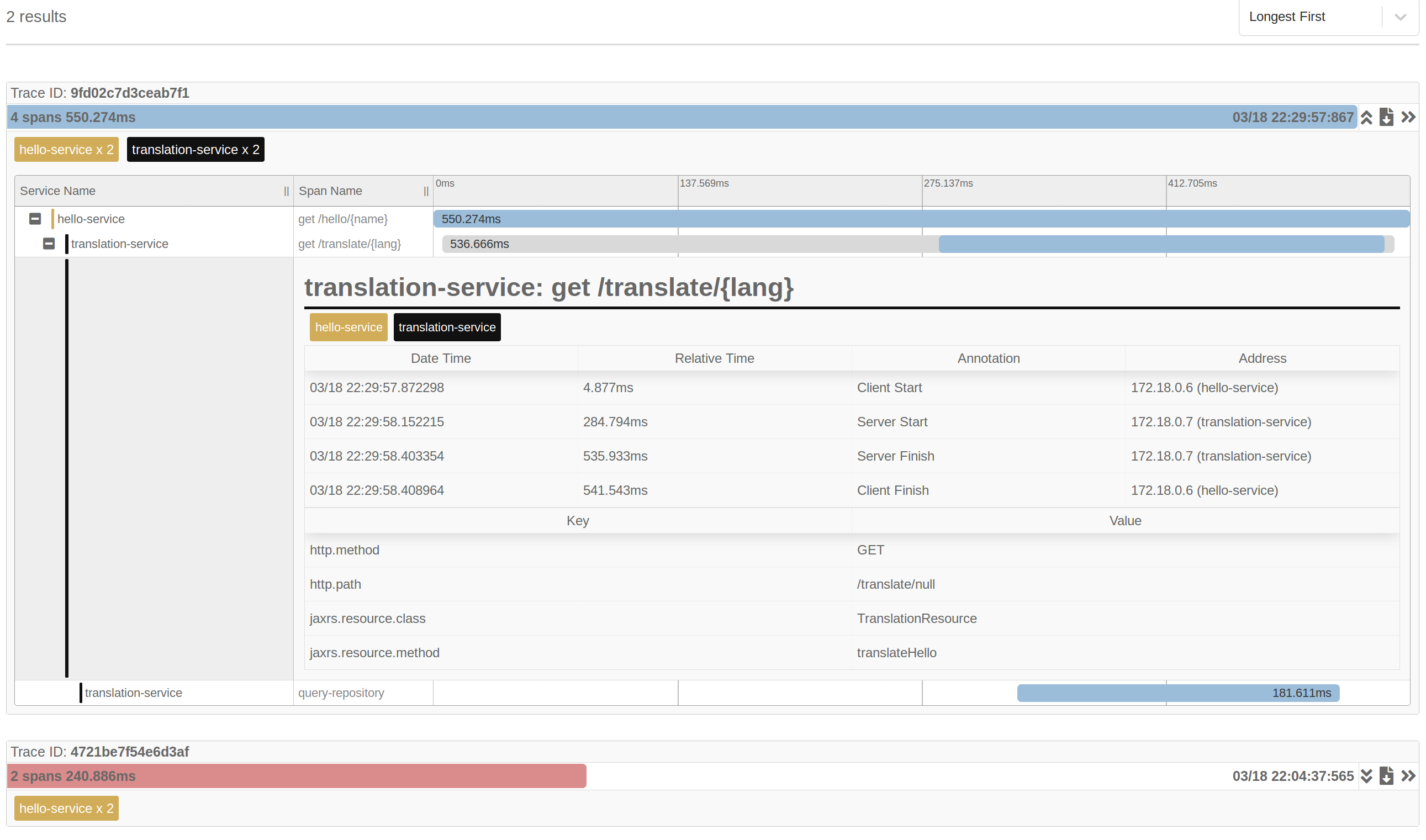Select the query-repository translation-service tree row
The image size is (1426, 840).
pyautogui.click(x=134, y=693)
